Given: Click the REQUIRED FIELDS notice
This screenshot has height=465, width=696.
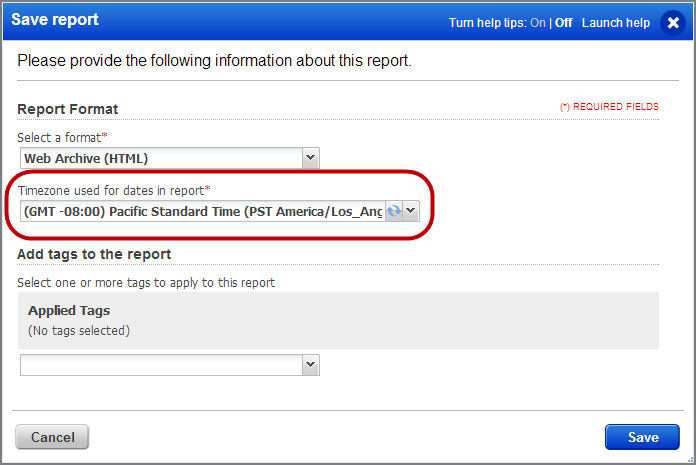Looking at the screenshot, I should (609, 107).
